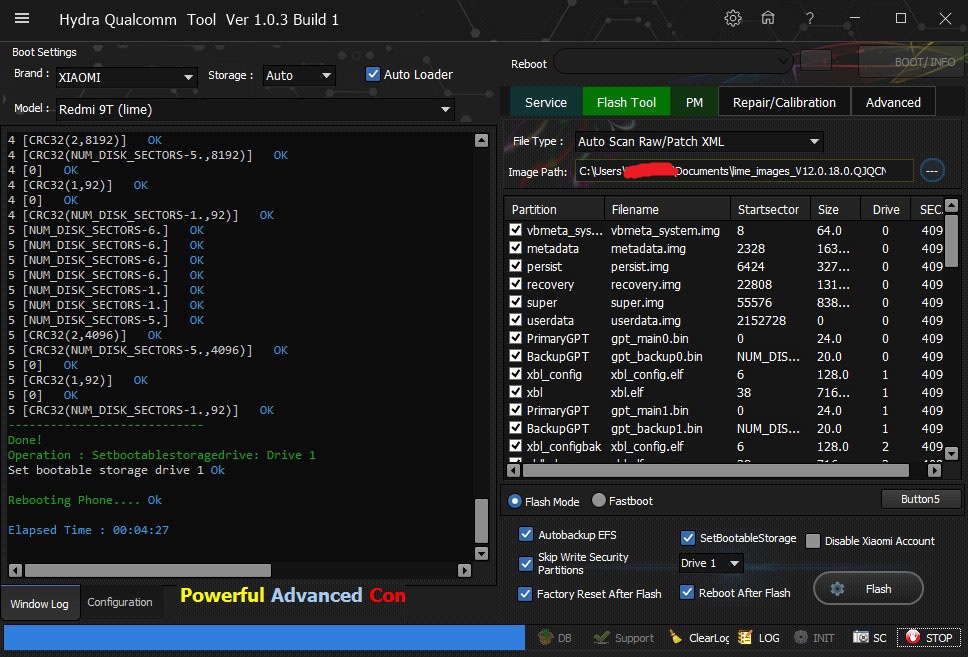Click the red STOP icon
968x657 pixels.
click(913, 637)
